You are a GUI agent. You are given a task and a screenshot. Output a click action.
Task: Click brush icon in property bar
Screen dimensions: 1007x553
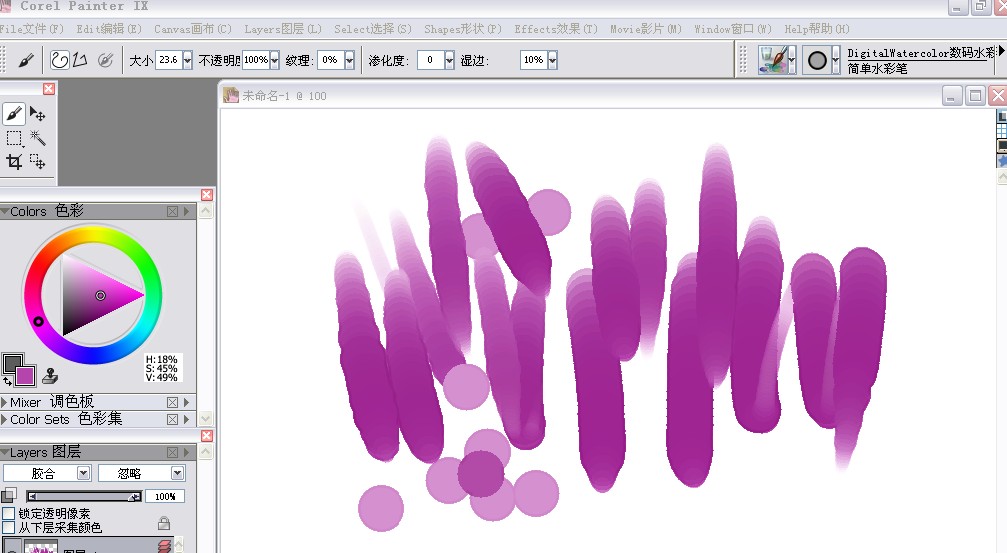pyautogui.click(x=26, y=60)
